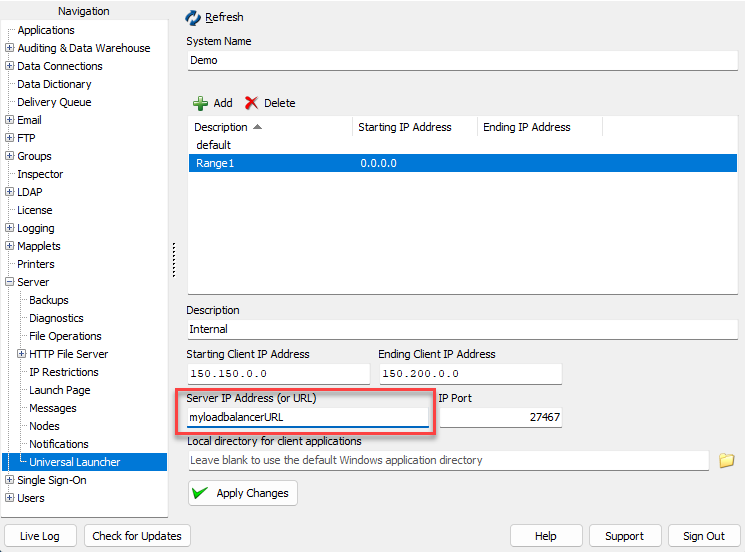745x552 pixels.
Task: Click the Ending IP Address column header
Action: [540, 127]
